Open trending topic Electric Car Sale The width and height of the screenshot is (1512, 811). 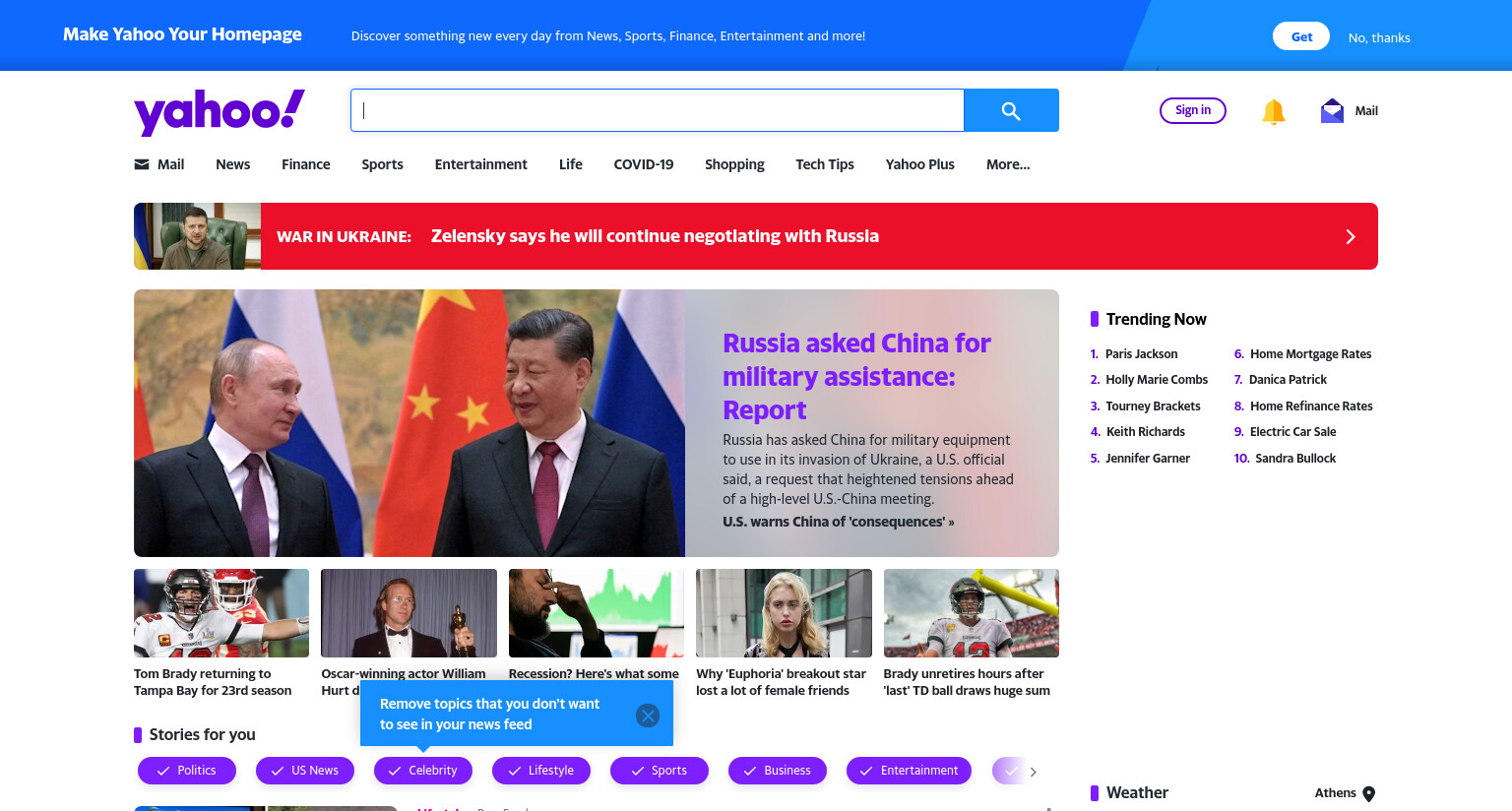[x=1292, y=432]
